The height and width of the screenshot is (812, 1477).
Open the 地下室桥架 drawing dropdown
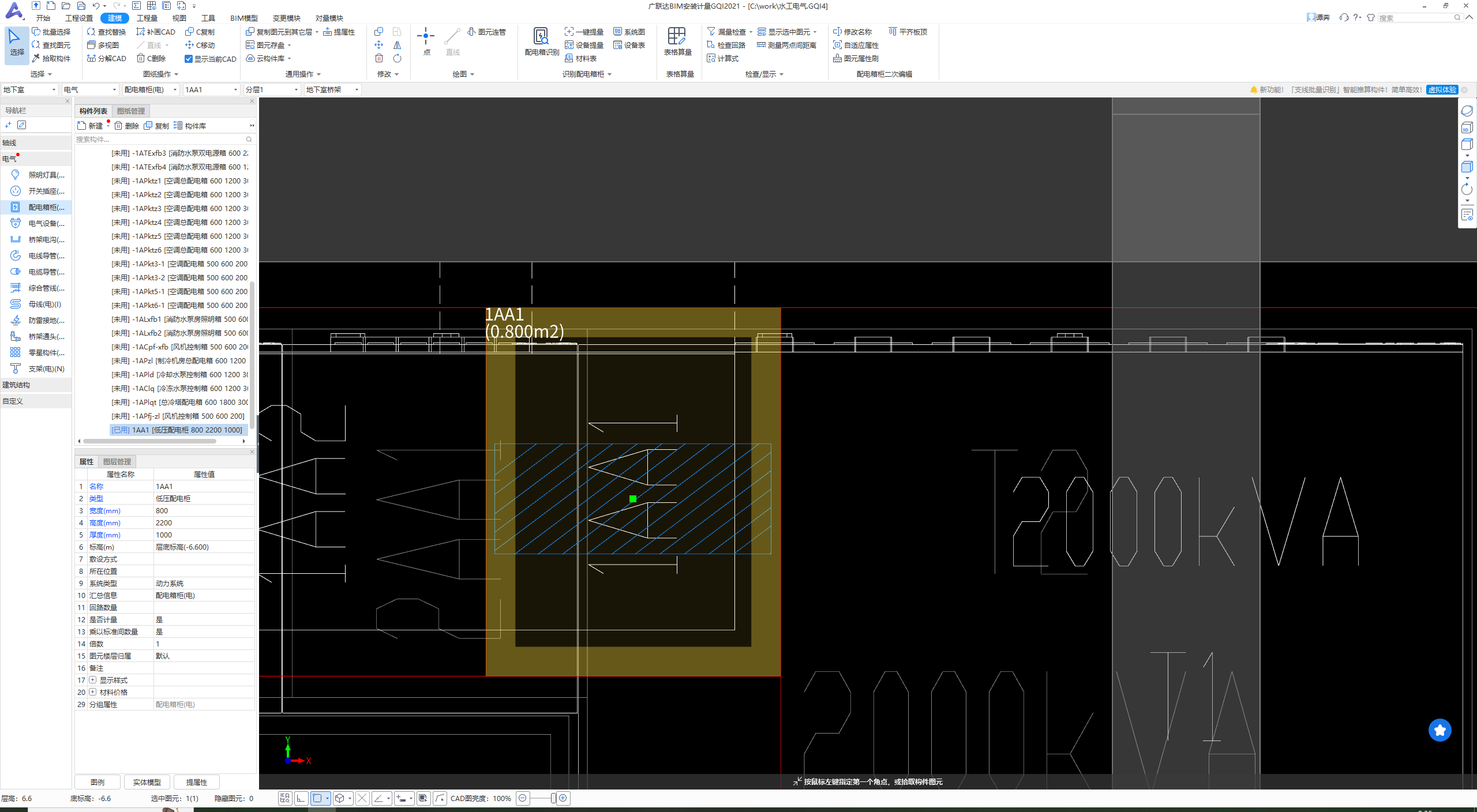(333, 89)
